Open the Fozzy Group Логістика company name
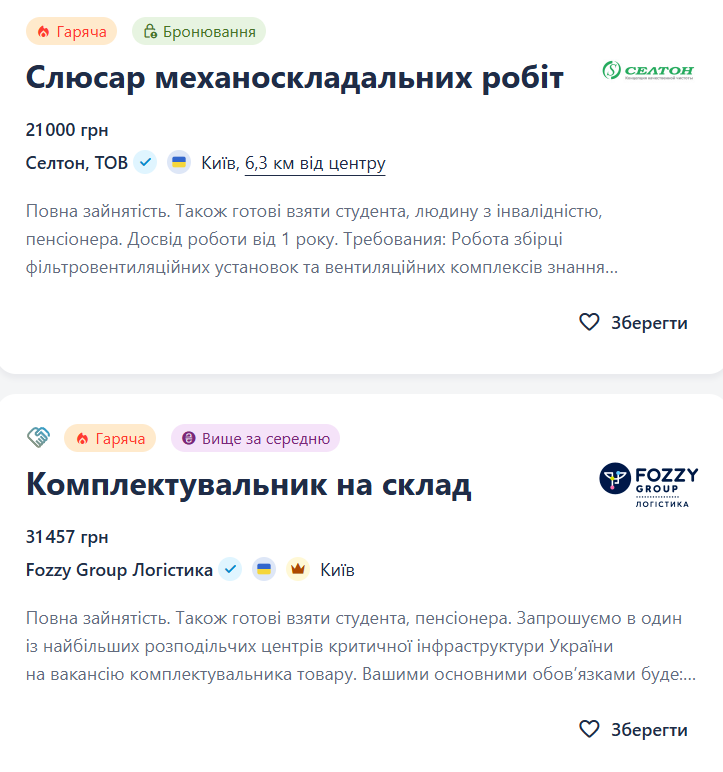The height and width of the screenshot is (772, 723). pos(119,570)
